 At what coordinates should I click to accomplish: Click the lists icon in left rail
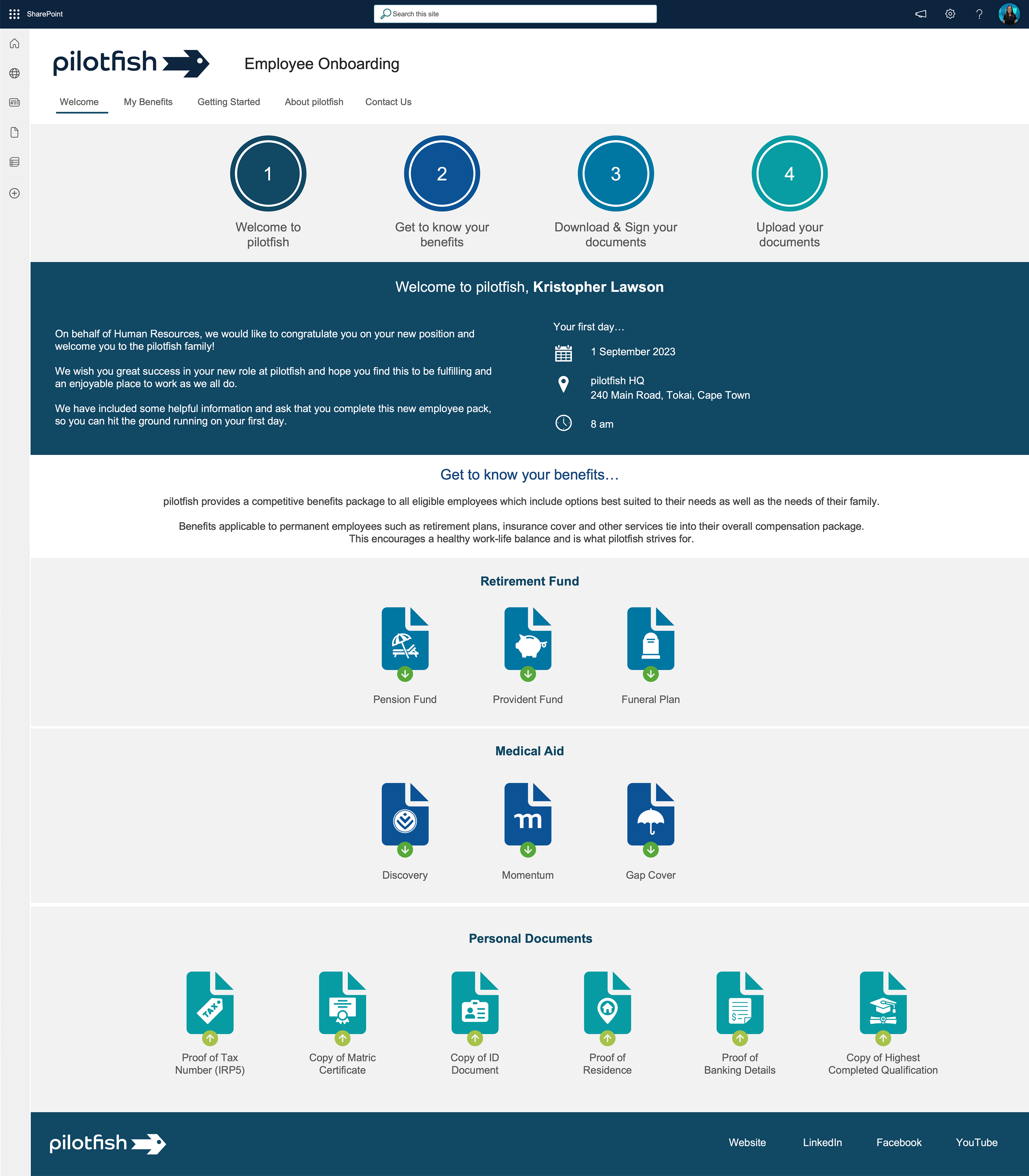tap(15, 163)
